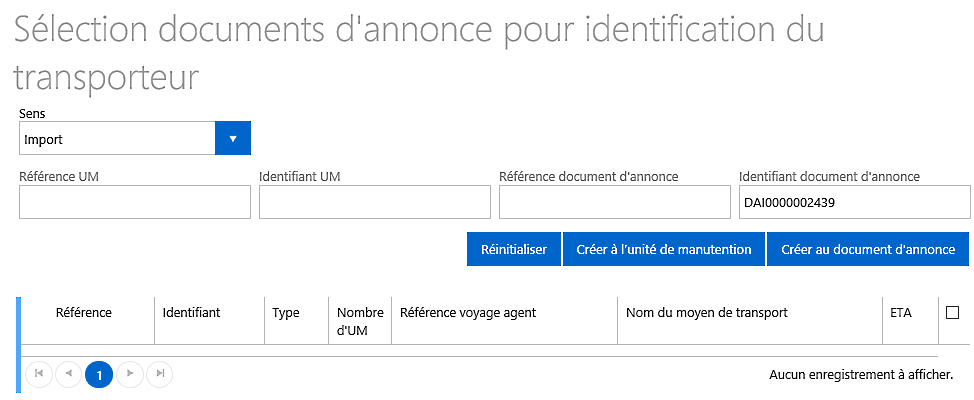Click Créer au document d'annonce button
This screenshot has height=400, width=974.
click(868, 249)
